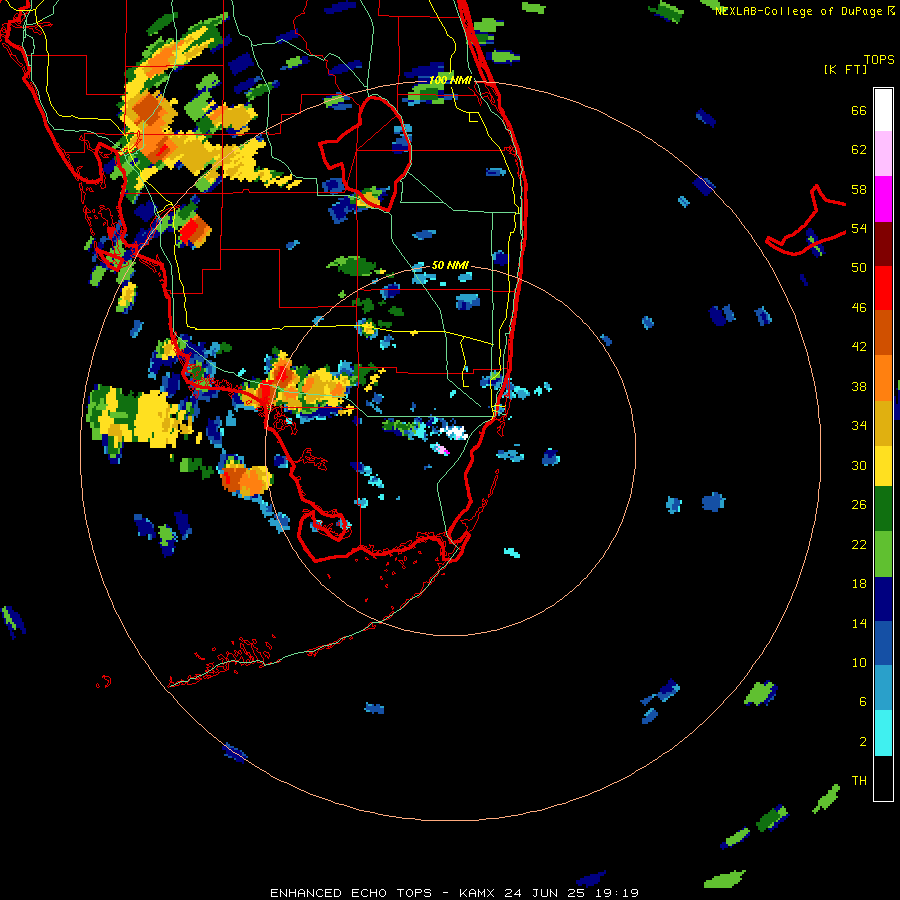Image resolution: width=900 pixels, height=900 pixels.
Task: Click the white 66 K FT legend swatch
Action: click(x=883, y=110)
